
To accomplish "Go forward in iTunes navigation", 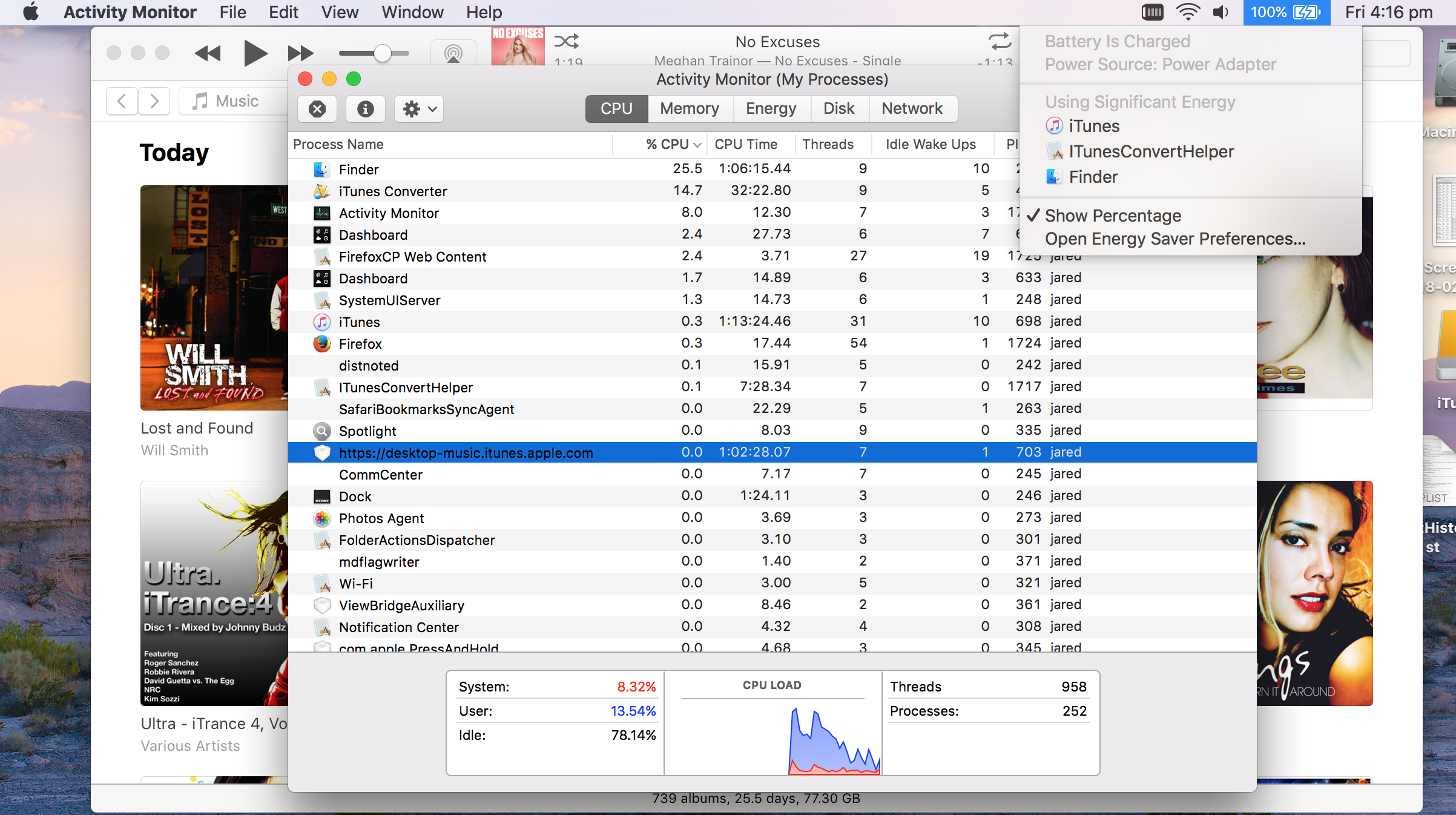I will [154, 101].
